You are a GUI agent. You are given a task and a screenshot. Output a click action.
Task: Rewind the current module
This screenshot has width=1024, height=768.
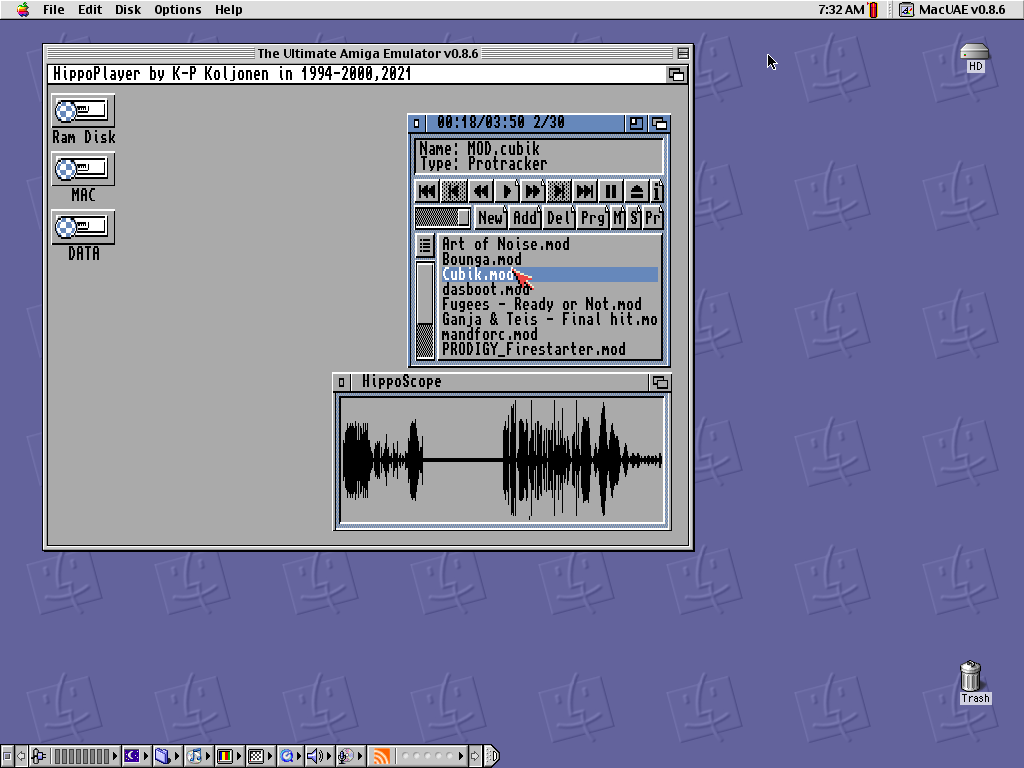click(x=480, y=191)
